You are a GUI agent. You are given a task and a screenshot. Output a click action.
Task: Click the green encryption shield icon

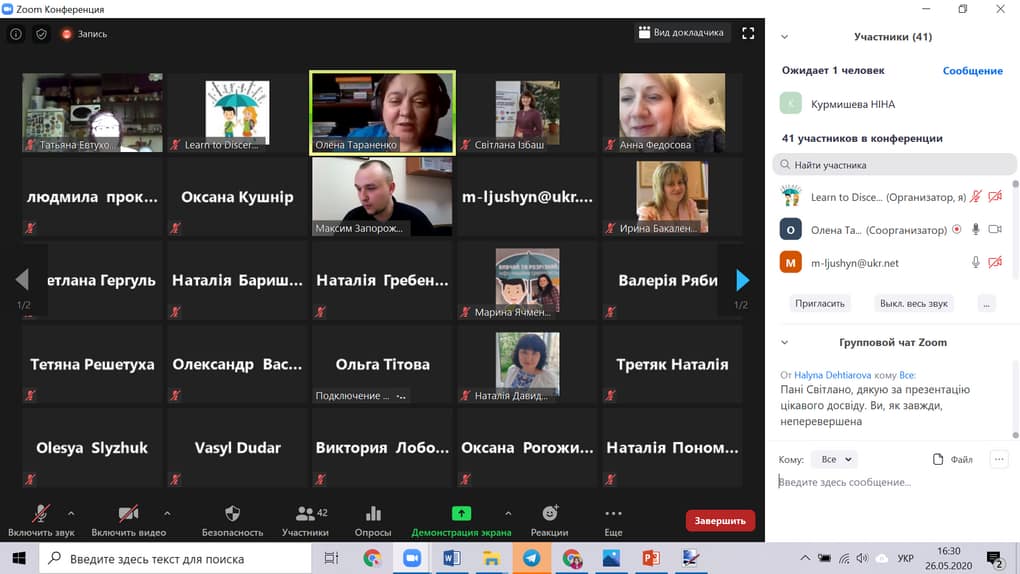[41, 34]
